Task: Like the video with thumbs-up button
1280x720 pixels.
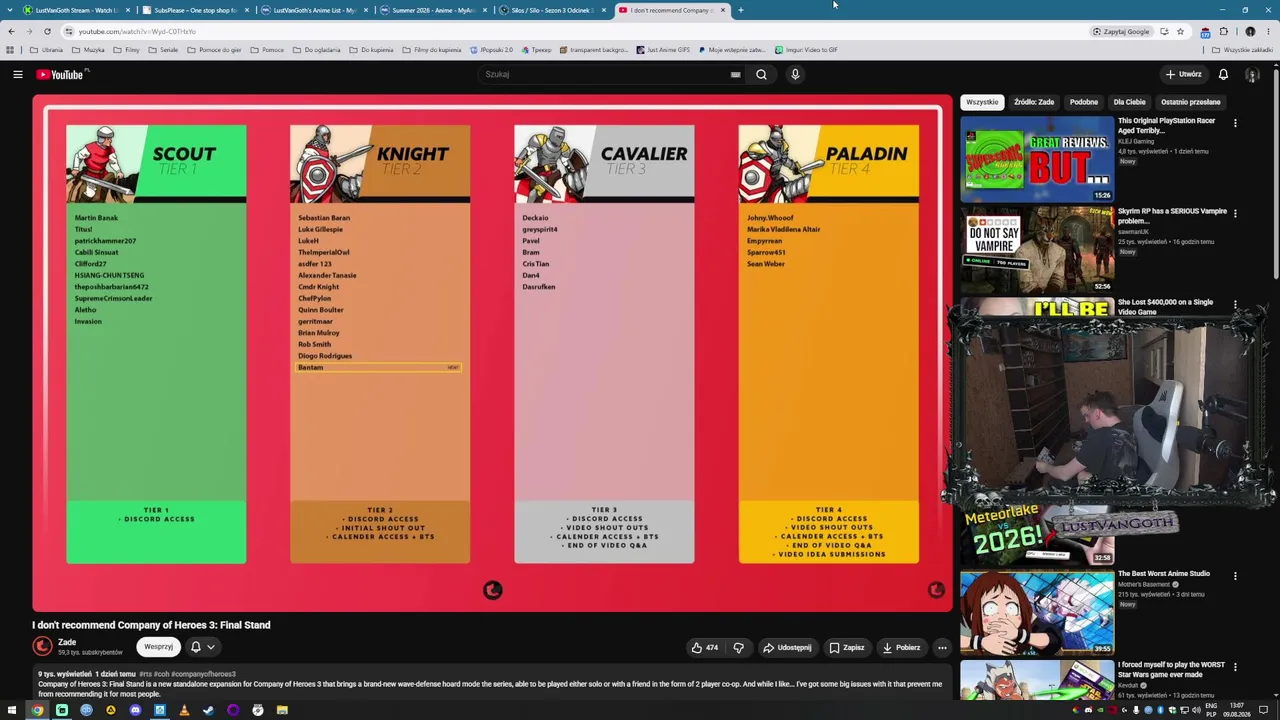Action: 704,647
